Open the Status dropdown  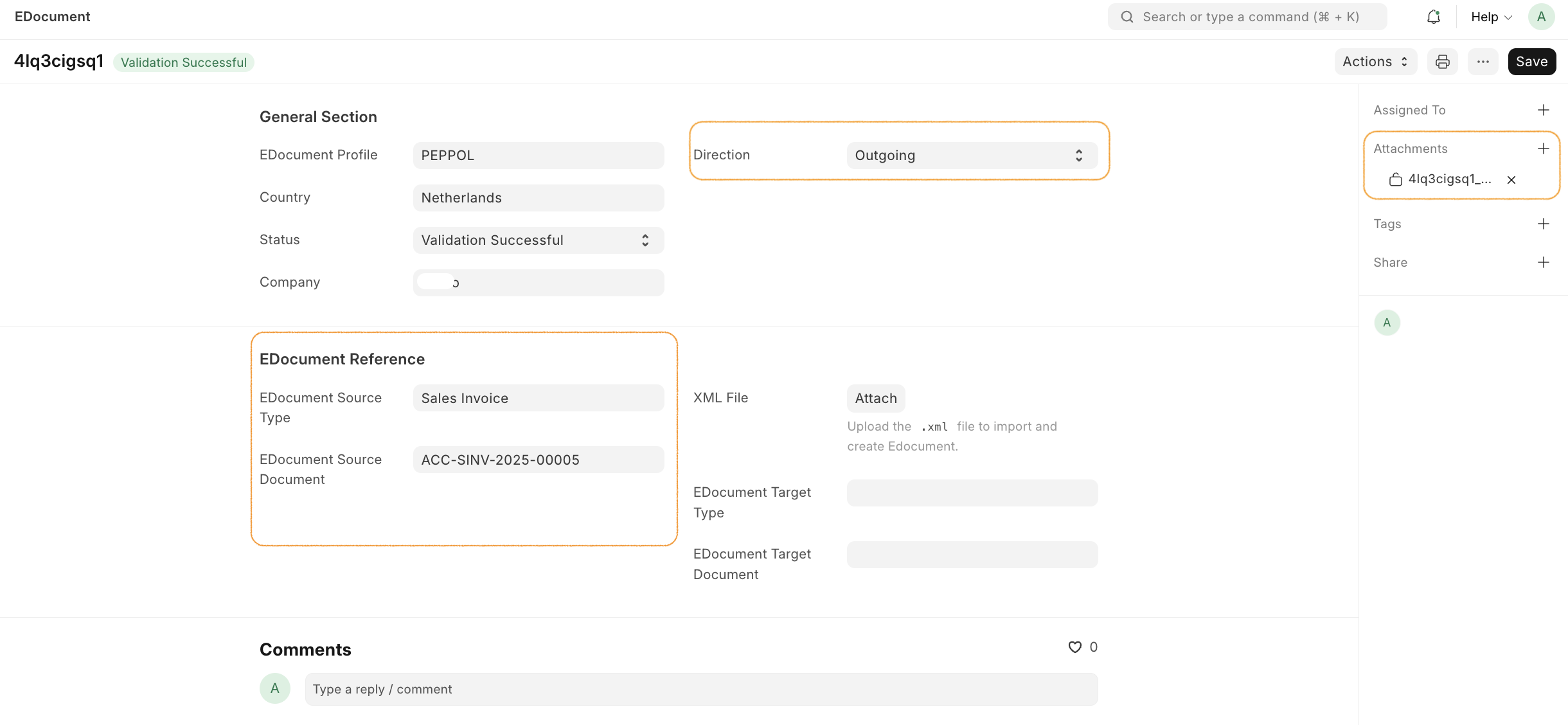(538, 240)
